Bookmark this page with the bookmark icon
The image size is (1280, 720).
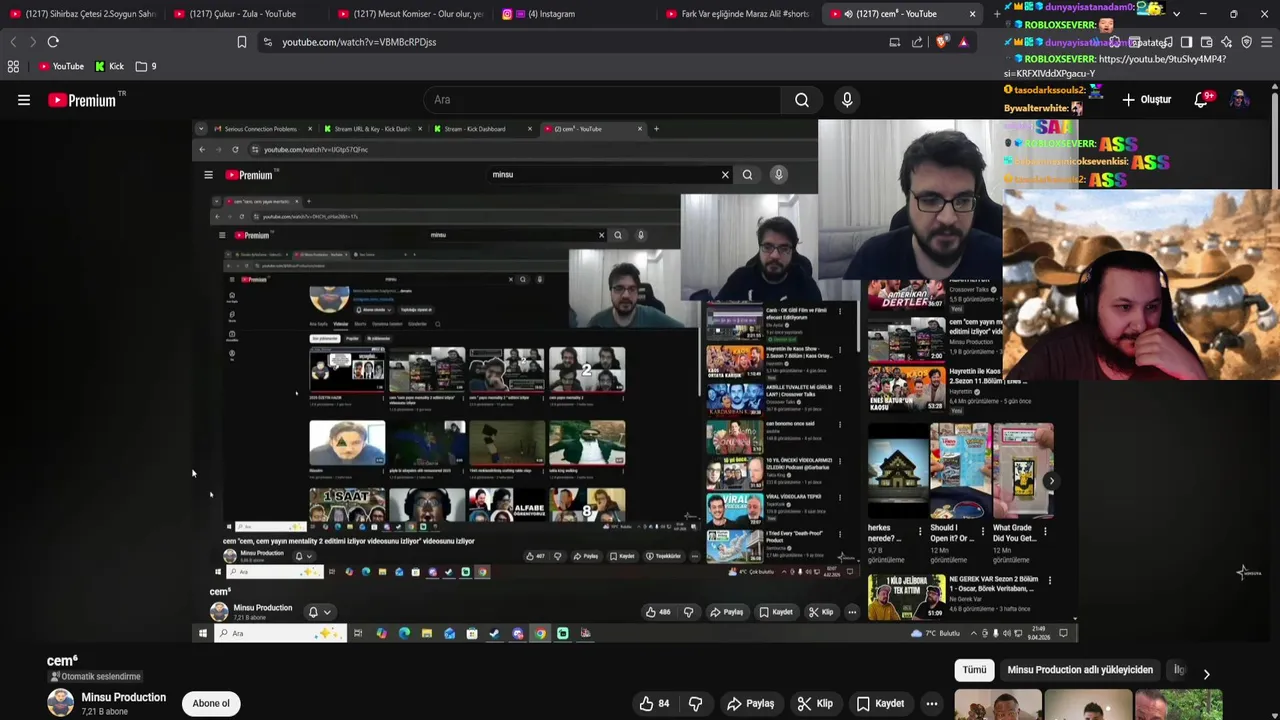pyautogui.click(x=241, y=42)
